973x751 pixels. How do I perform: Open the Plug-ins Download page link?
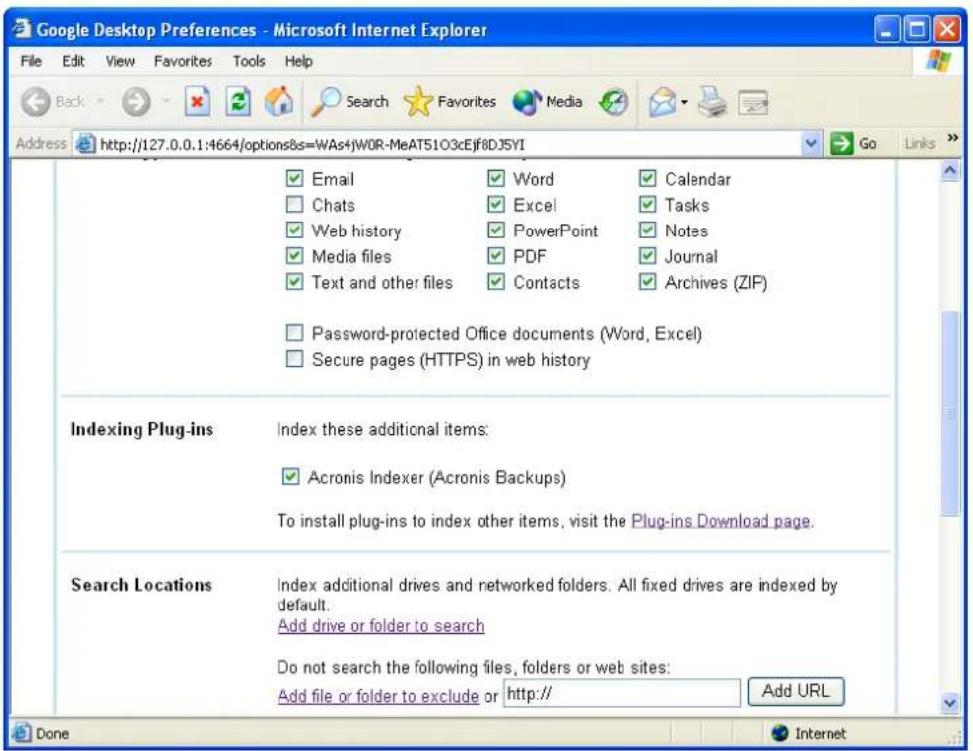point(720,521)
